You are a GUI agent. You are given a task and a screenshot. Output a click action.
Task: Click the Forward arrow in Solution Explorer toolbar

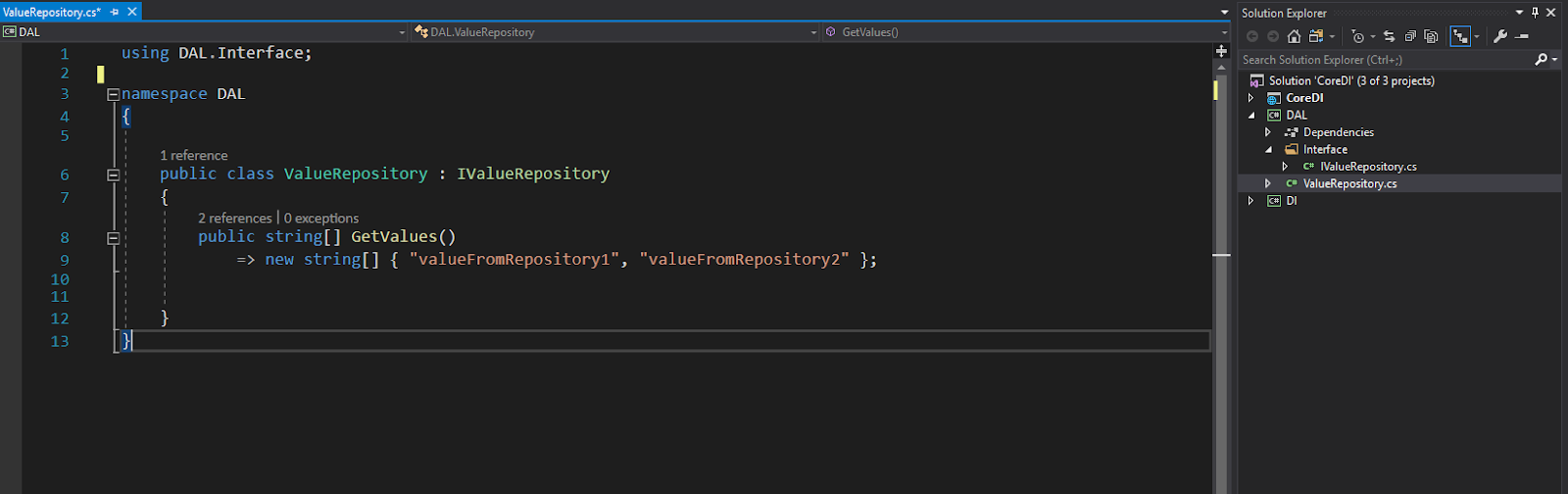point(1273,36)
